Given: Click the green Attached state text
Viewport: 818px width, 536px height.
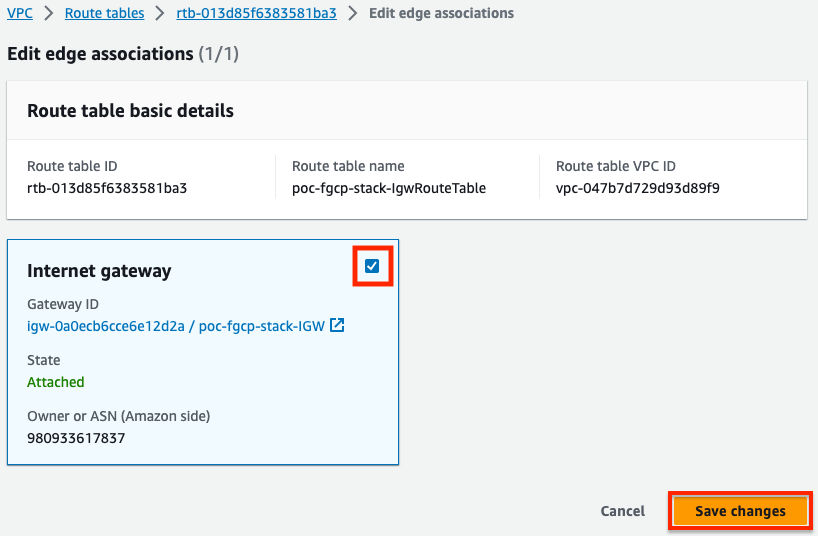Looking at the screenshot, I should (56, 382).
